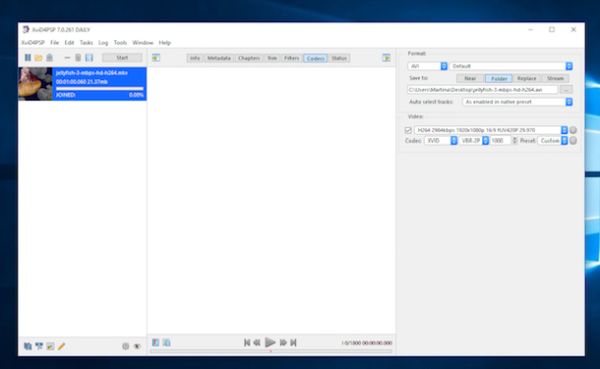This screenshot has width=600, height=369.
Task: Click the trash can icon in task toolbar
Action: click(x=78, y=58)
